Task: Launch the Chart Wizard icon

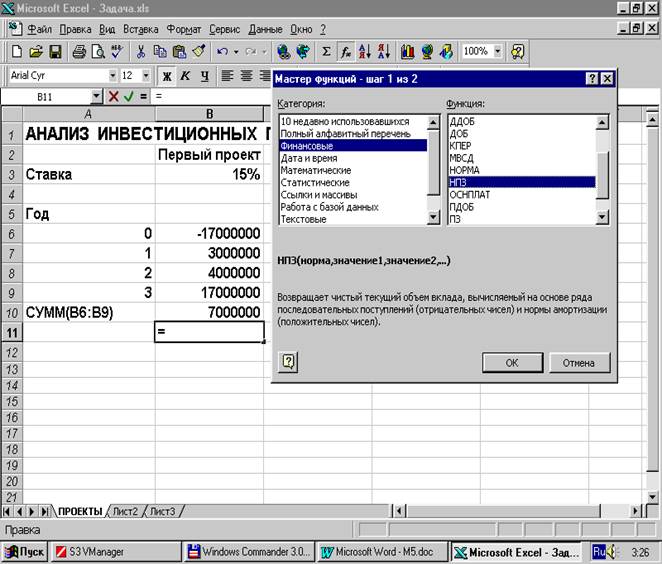Action: pos(407,52)
